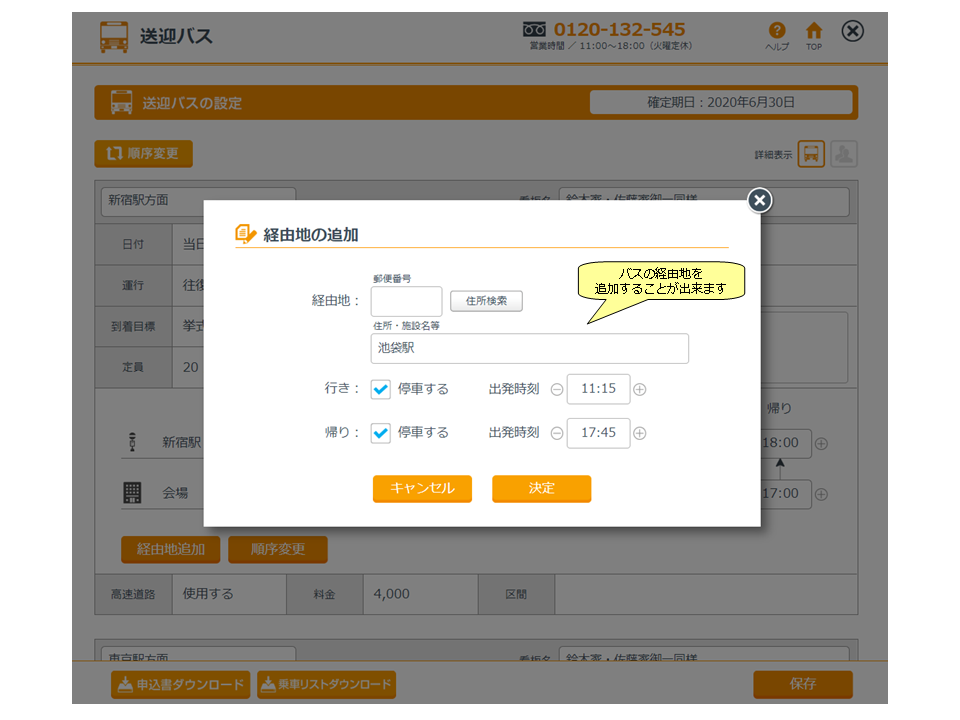Click the 住所検索 button
The height and width of the screenshot is (720, 960).
pos(486,301)
